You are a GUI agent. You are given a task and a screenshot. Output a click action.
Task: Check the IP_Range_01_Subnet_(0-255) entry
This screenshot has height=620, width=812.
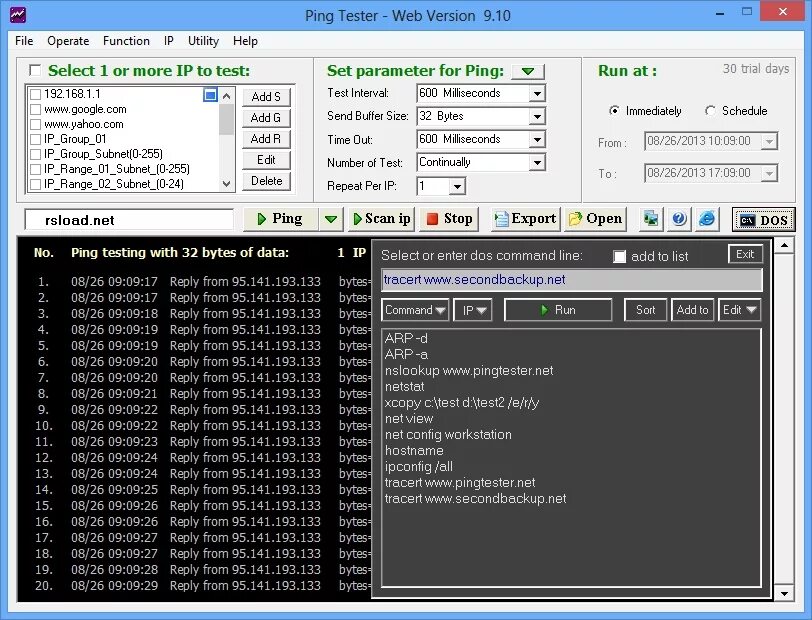tap(36, 169)
